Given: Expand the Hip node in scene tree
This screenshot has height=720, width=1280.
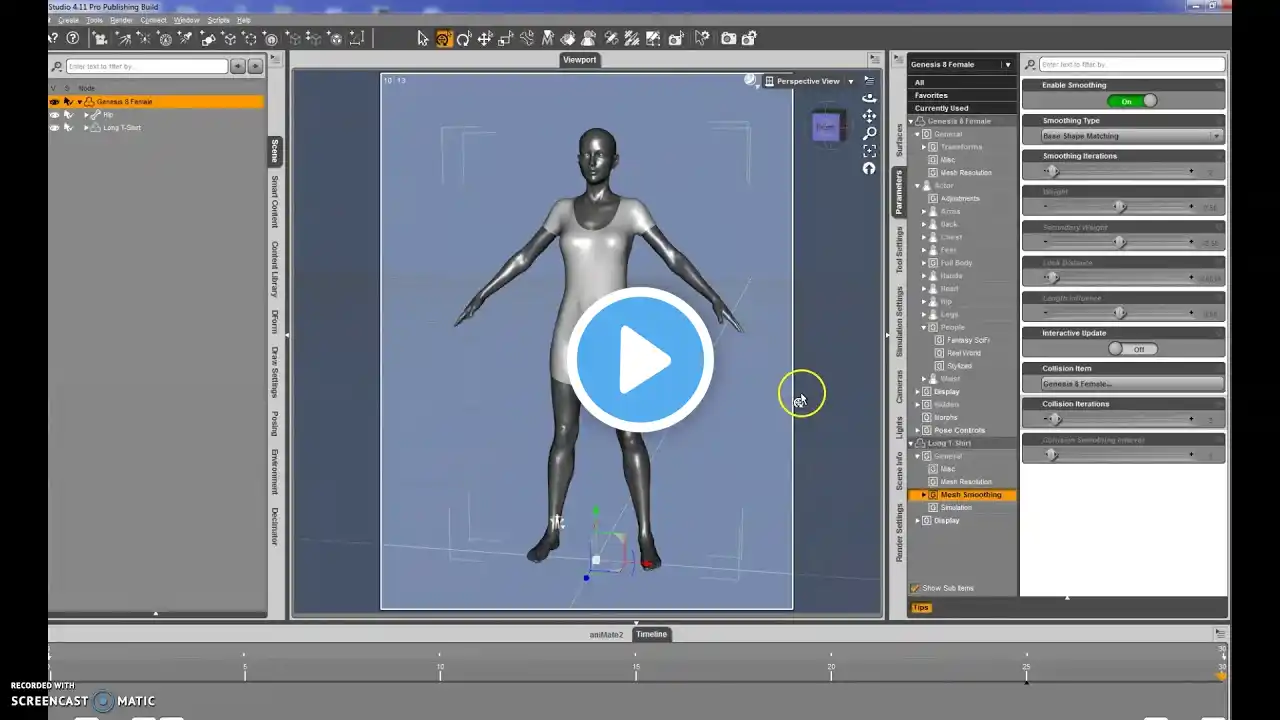Looking at the screenshot, I should click(87, 115).
